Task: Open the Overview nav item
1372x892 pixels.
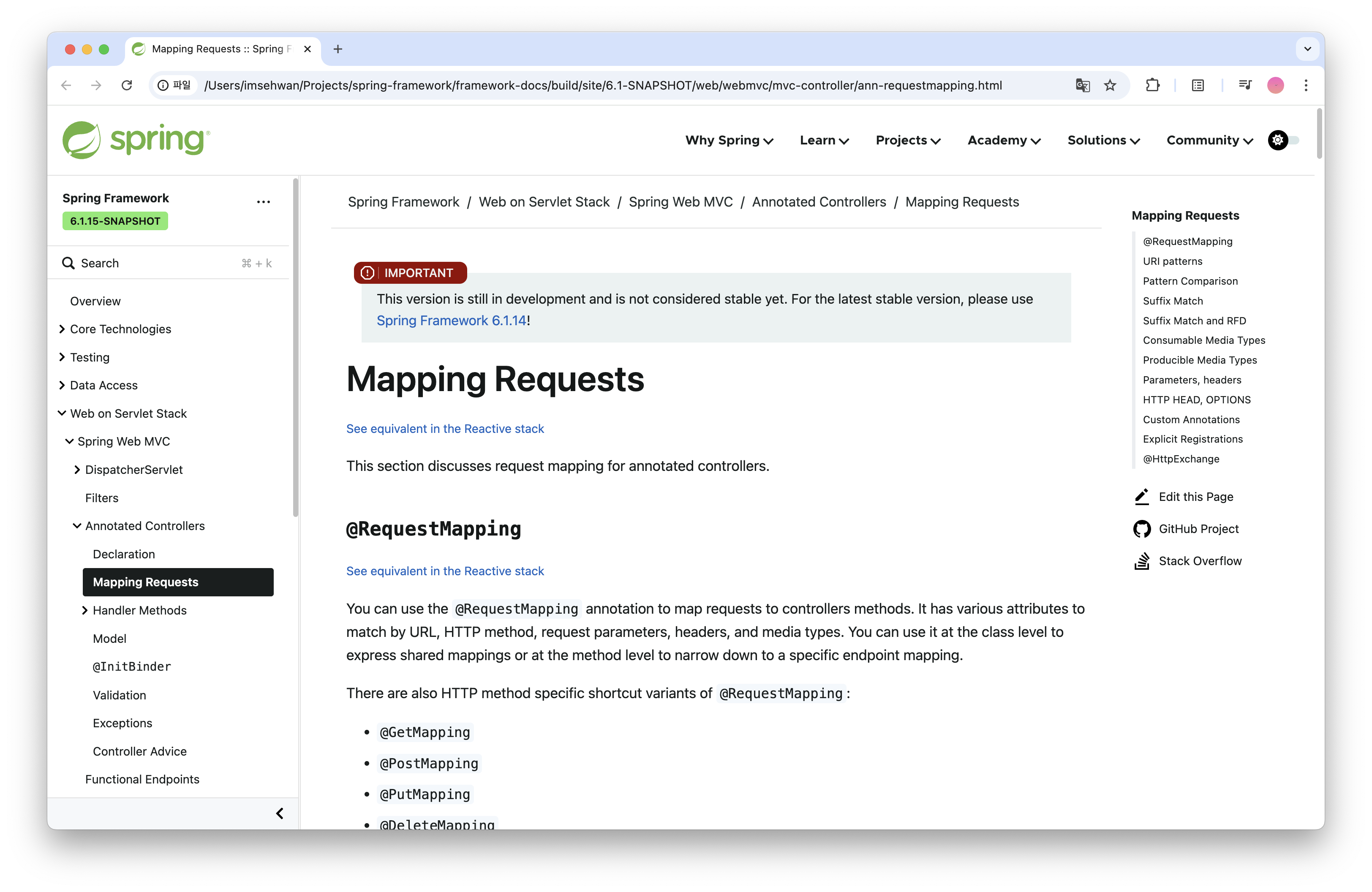Action: click(x=95, y=301)
